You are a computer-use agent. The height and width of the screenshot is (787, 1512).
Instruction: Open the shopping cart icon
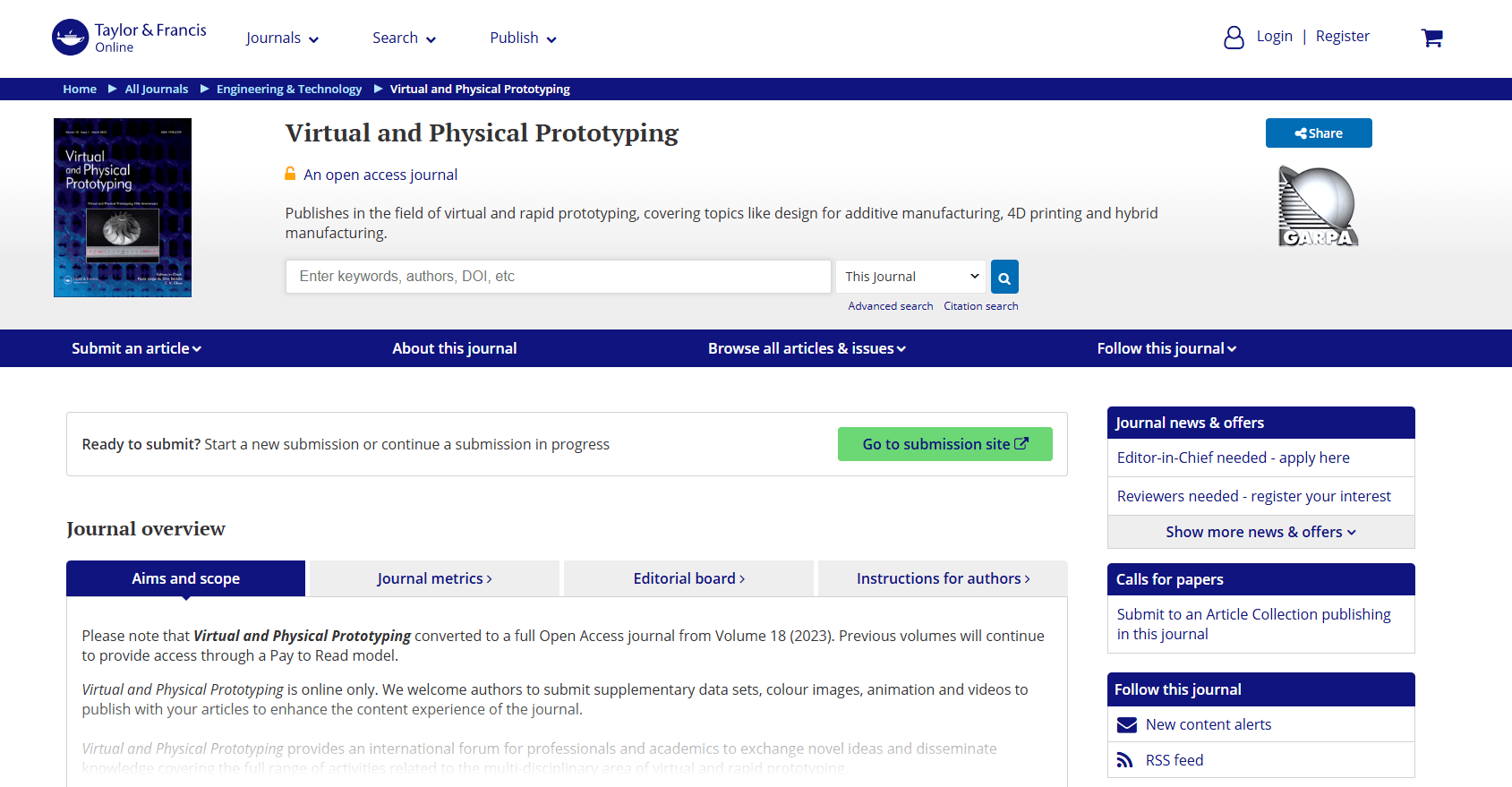tap(1431, 38)
